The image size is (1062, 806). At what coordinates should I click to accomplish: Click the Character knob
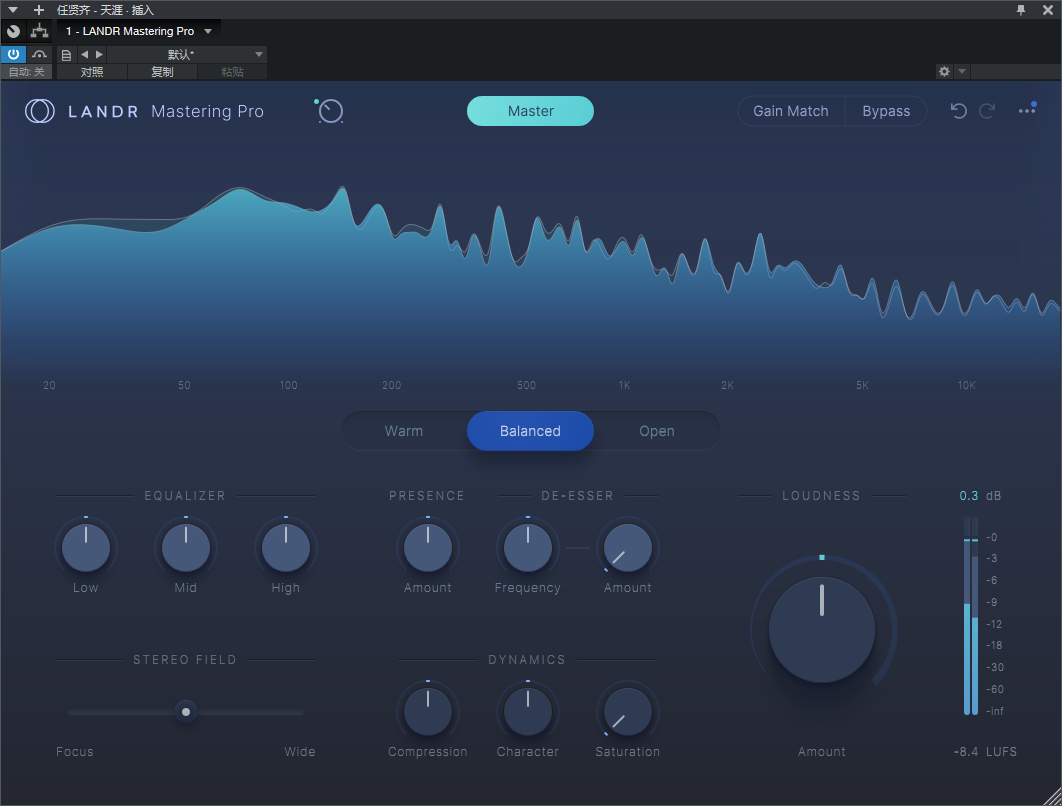tap(528, 711)
